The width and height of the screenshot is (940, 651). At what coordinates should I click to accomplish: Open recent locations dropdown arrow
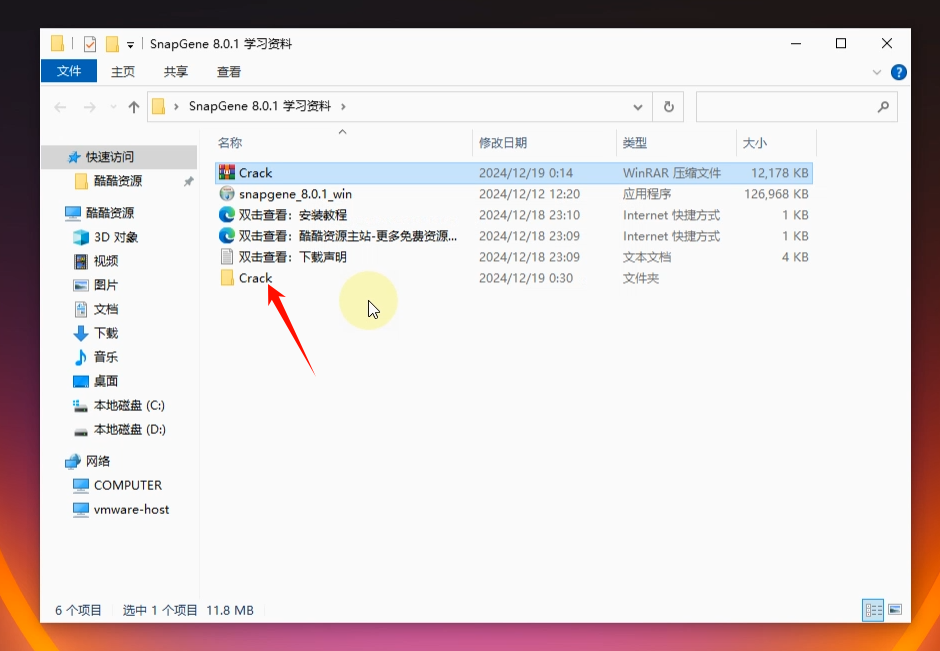point(112,107)
